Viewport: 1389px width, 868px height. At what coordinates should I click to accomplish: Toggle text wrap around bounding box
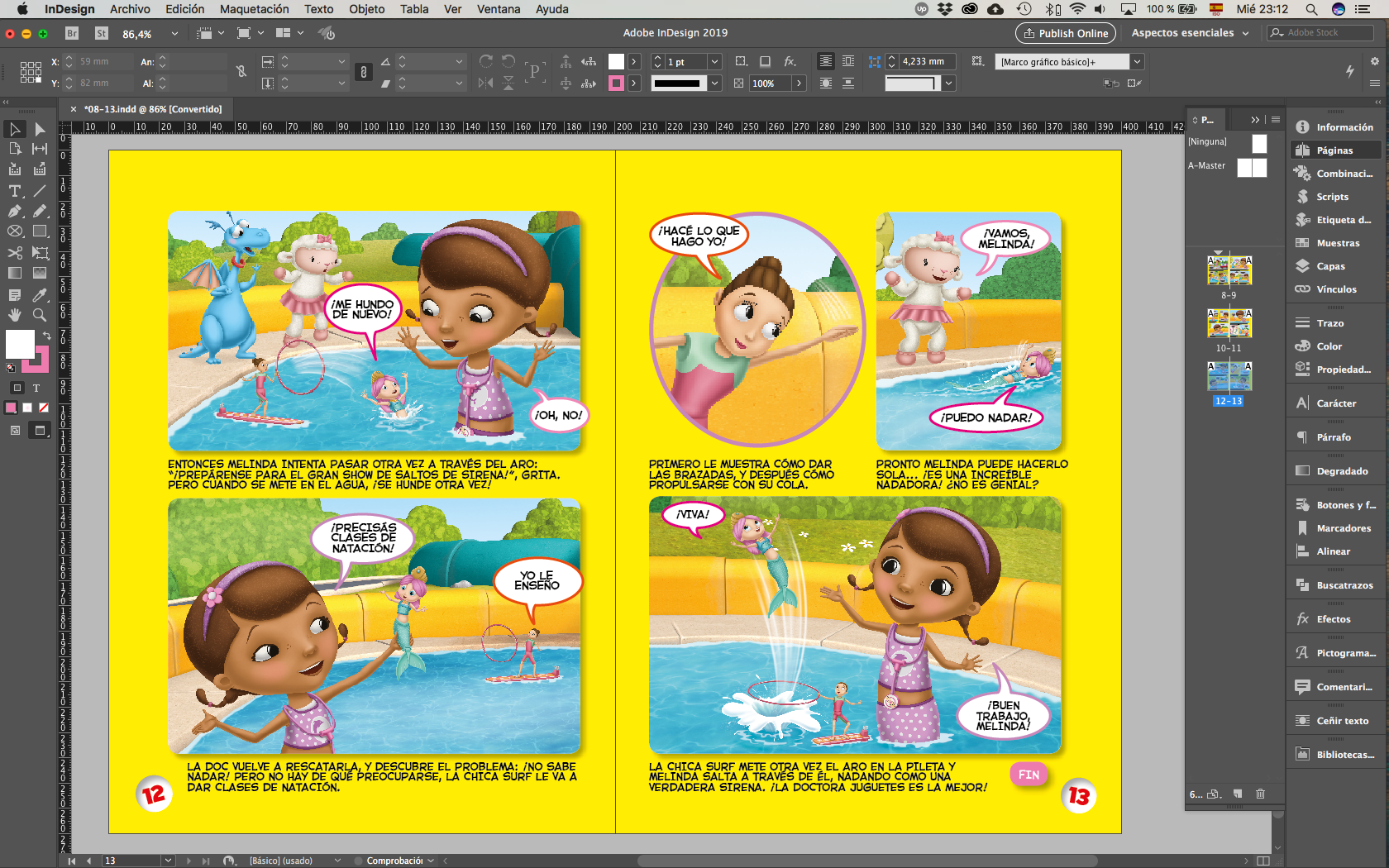pyautogui.click(x=848, y=61)
